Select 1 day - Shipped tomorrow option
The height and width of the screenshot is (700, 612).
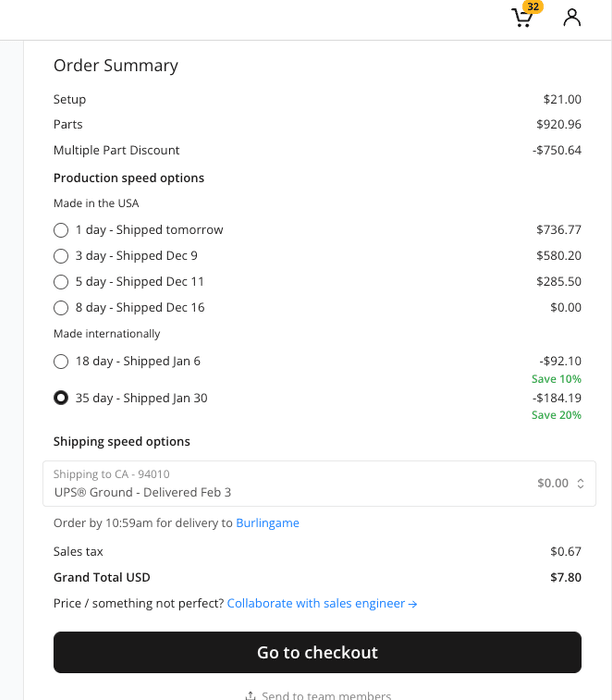[61, 230]
